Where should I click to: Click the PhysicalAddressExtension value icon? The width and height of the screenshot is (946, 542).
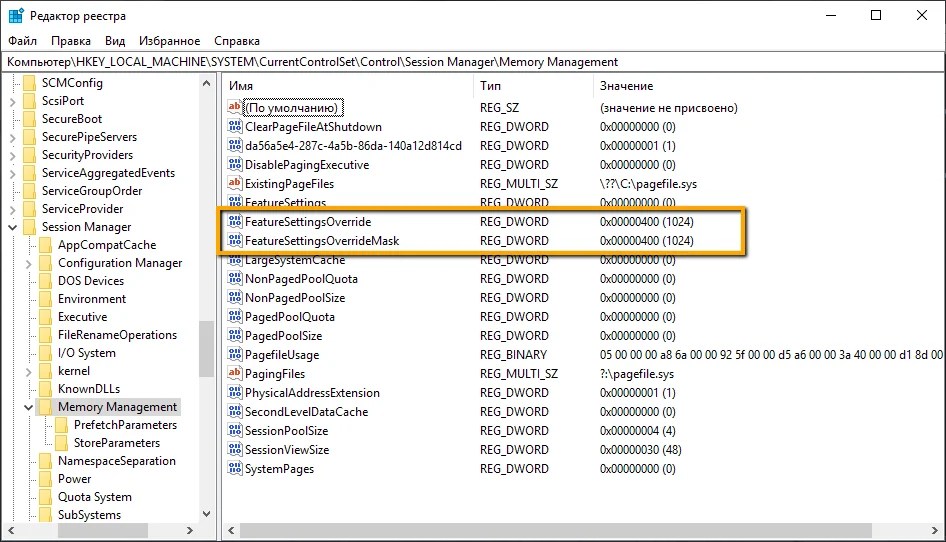[235, 392]
